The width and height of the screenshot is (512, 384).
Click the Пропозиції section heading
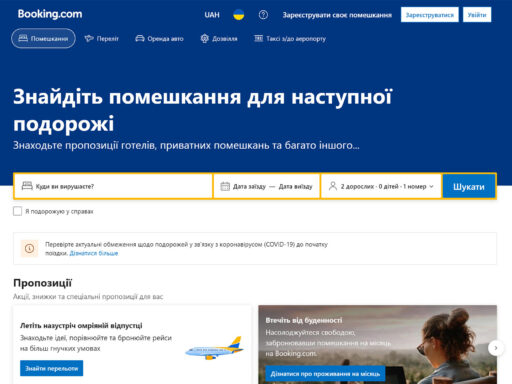tap(42, 283)
